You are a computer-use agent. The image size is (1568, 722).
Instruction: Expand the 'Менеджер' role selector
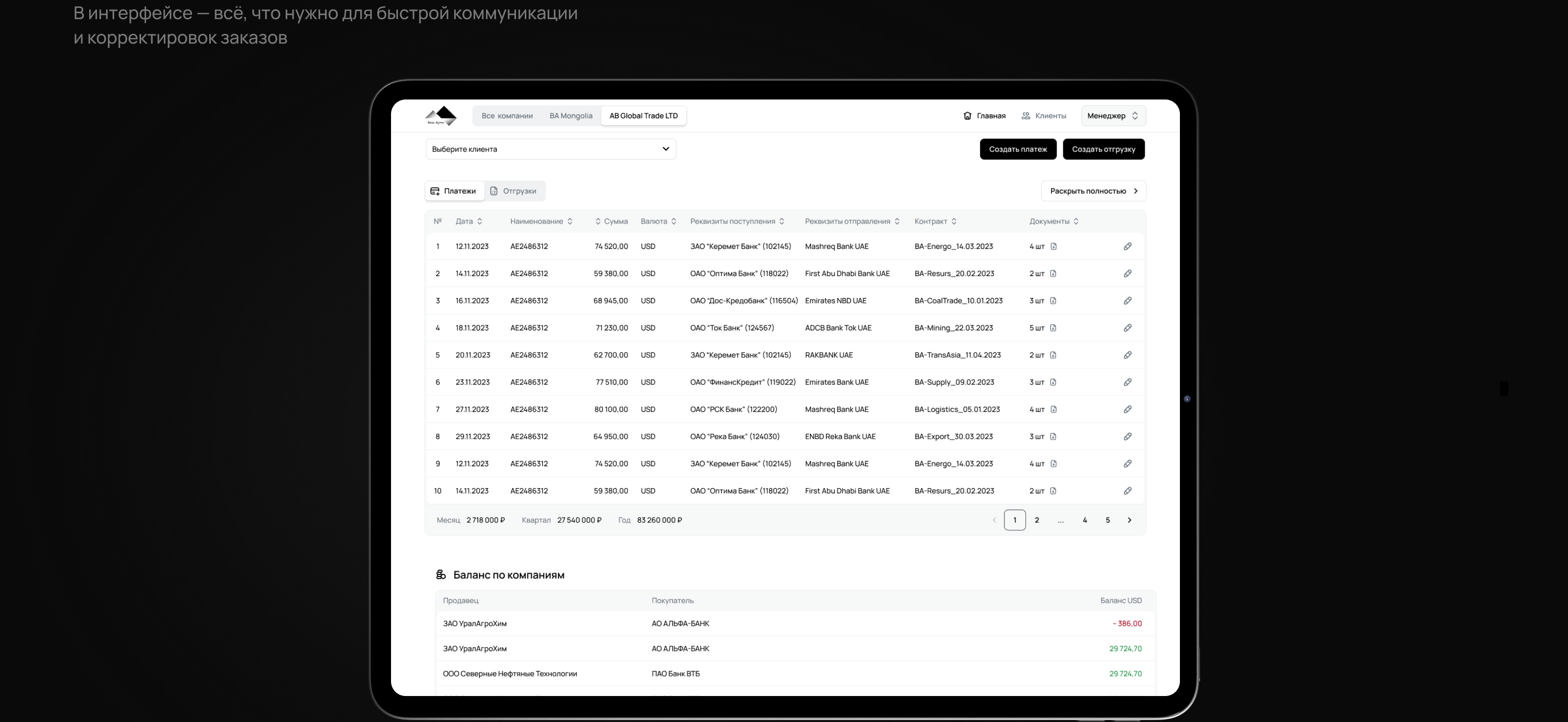click(1113, 116)
